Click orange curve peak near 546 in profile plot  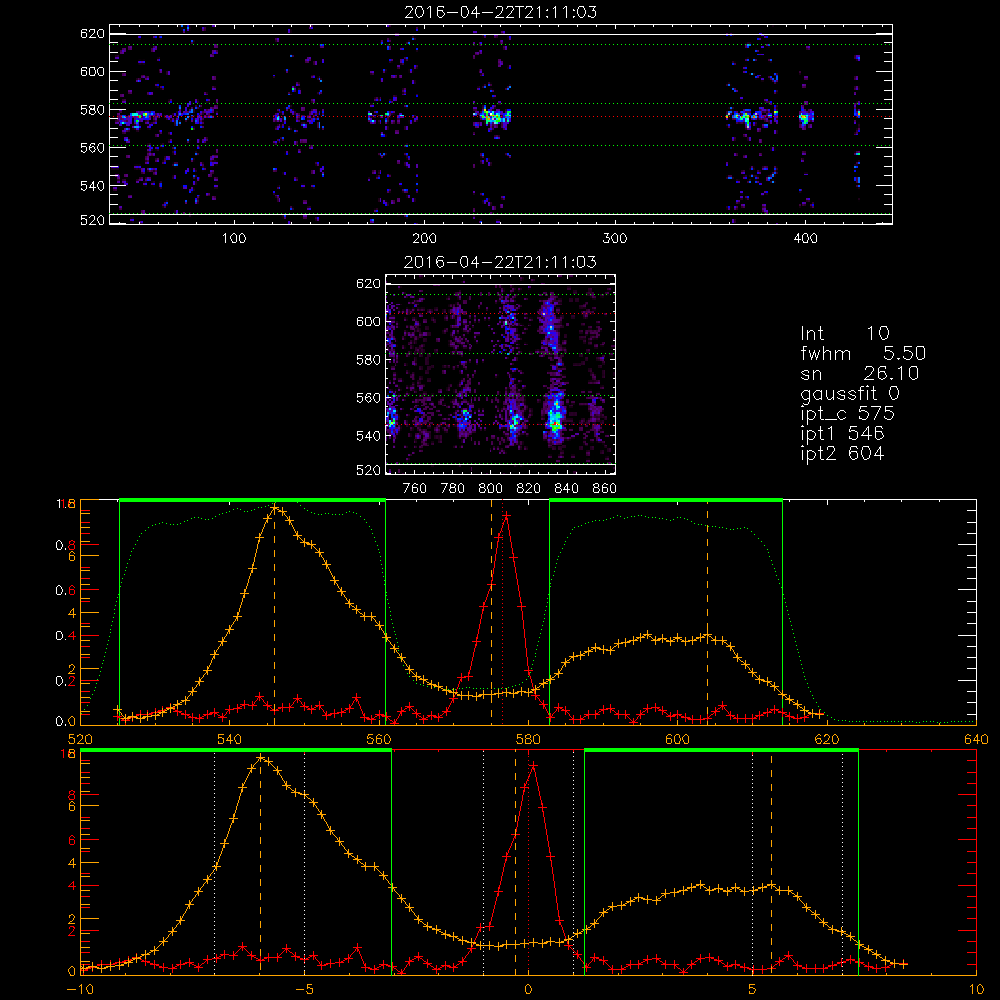(x=275, y=508)
